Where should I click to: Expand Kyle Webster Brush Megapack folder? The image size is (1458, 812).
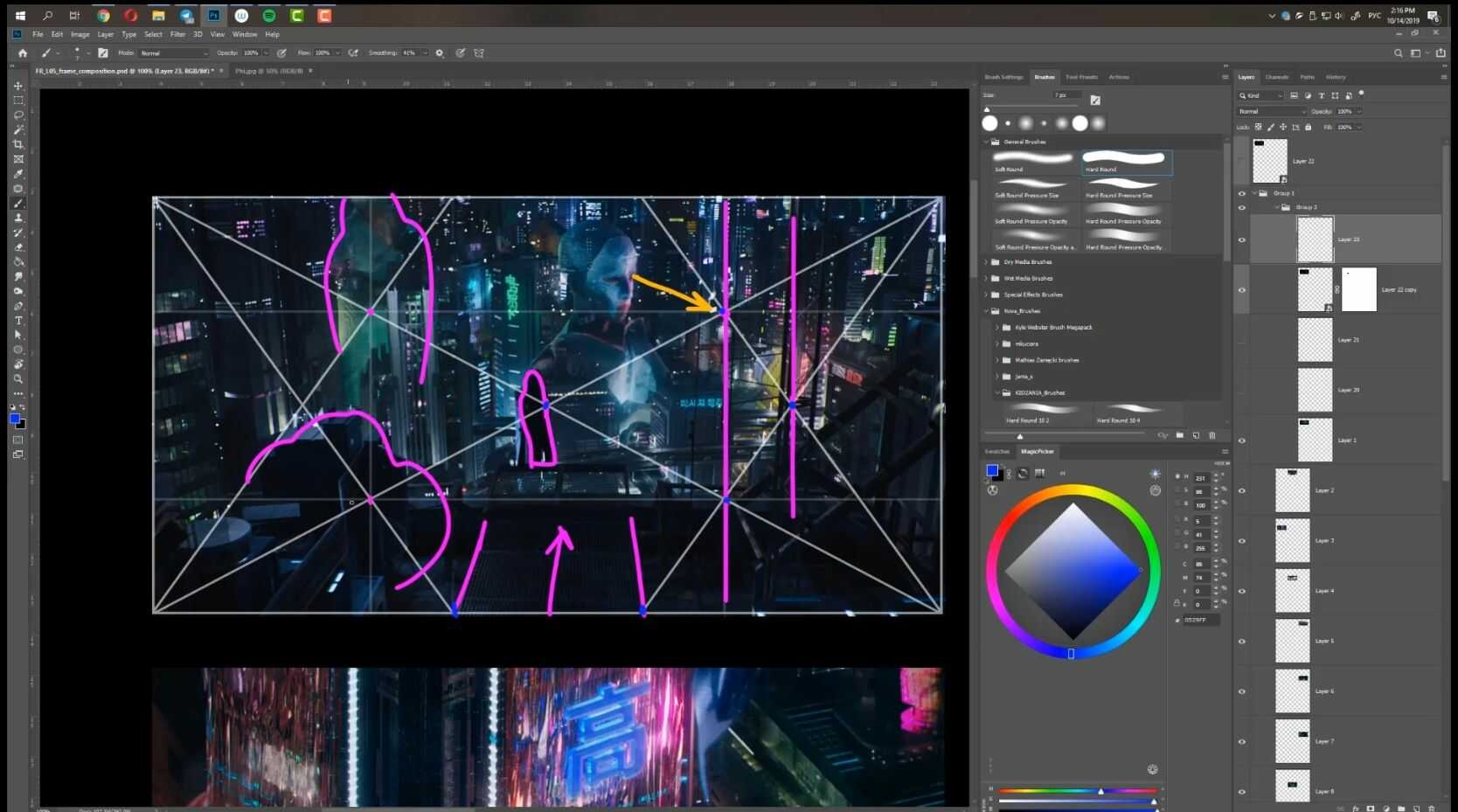(x=997, y=328)
